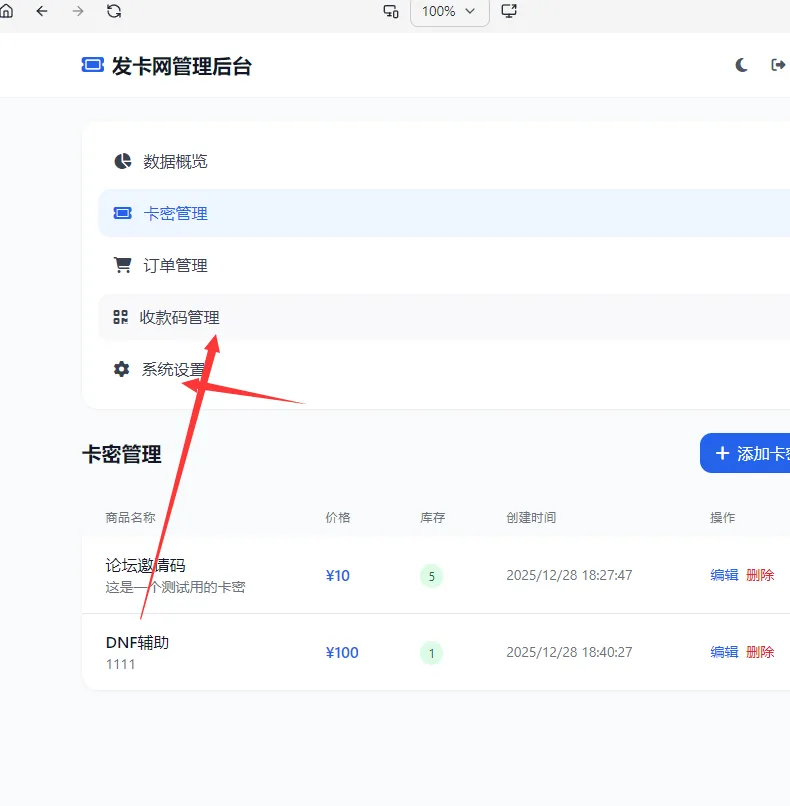Click the 添加卡密 button
Screen dimensions: 790x806
click(745, 453)
